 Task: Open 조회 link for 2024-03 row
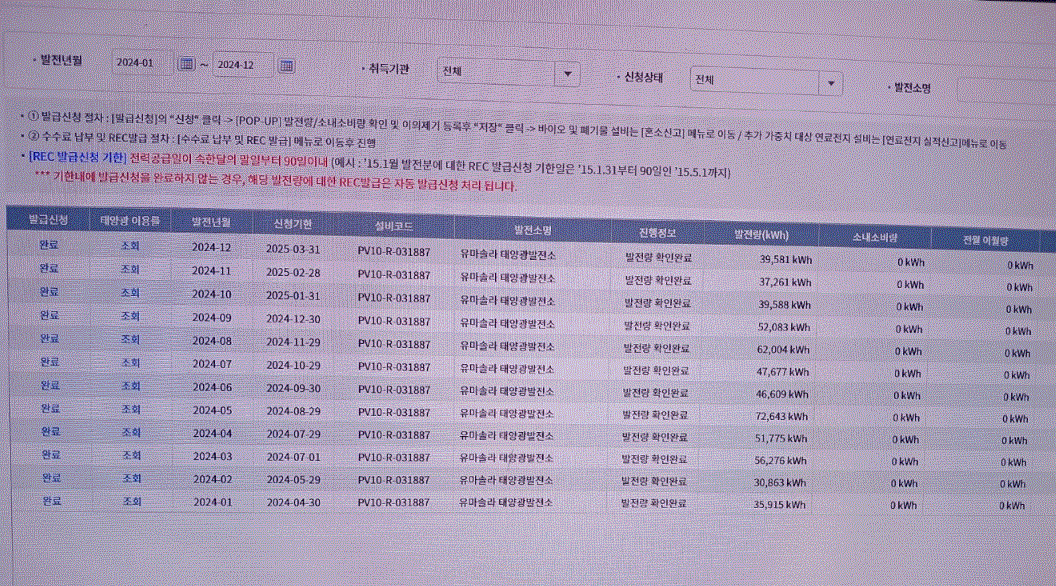131,455
